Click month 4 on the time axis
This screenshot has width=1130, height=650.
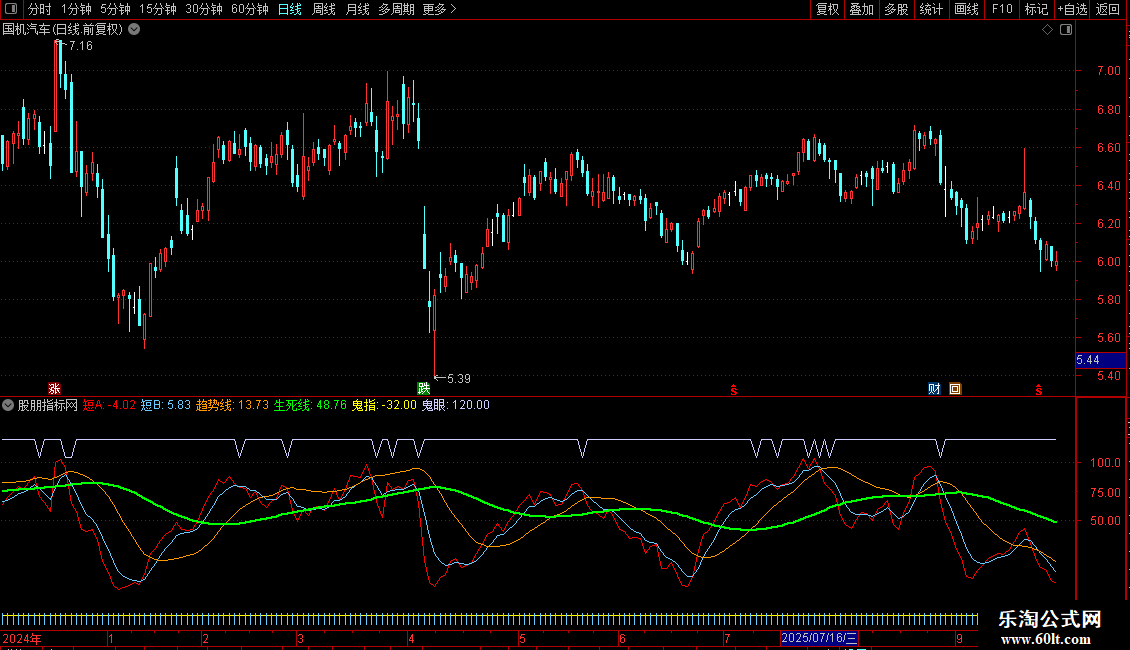(x=411, y=638)
